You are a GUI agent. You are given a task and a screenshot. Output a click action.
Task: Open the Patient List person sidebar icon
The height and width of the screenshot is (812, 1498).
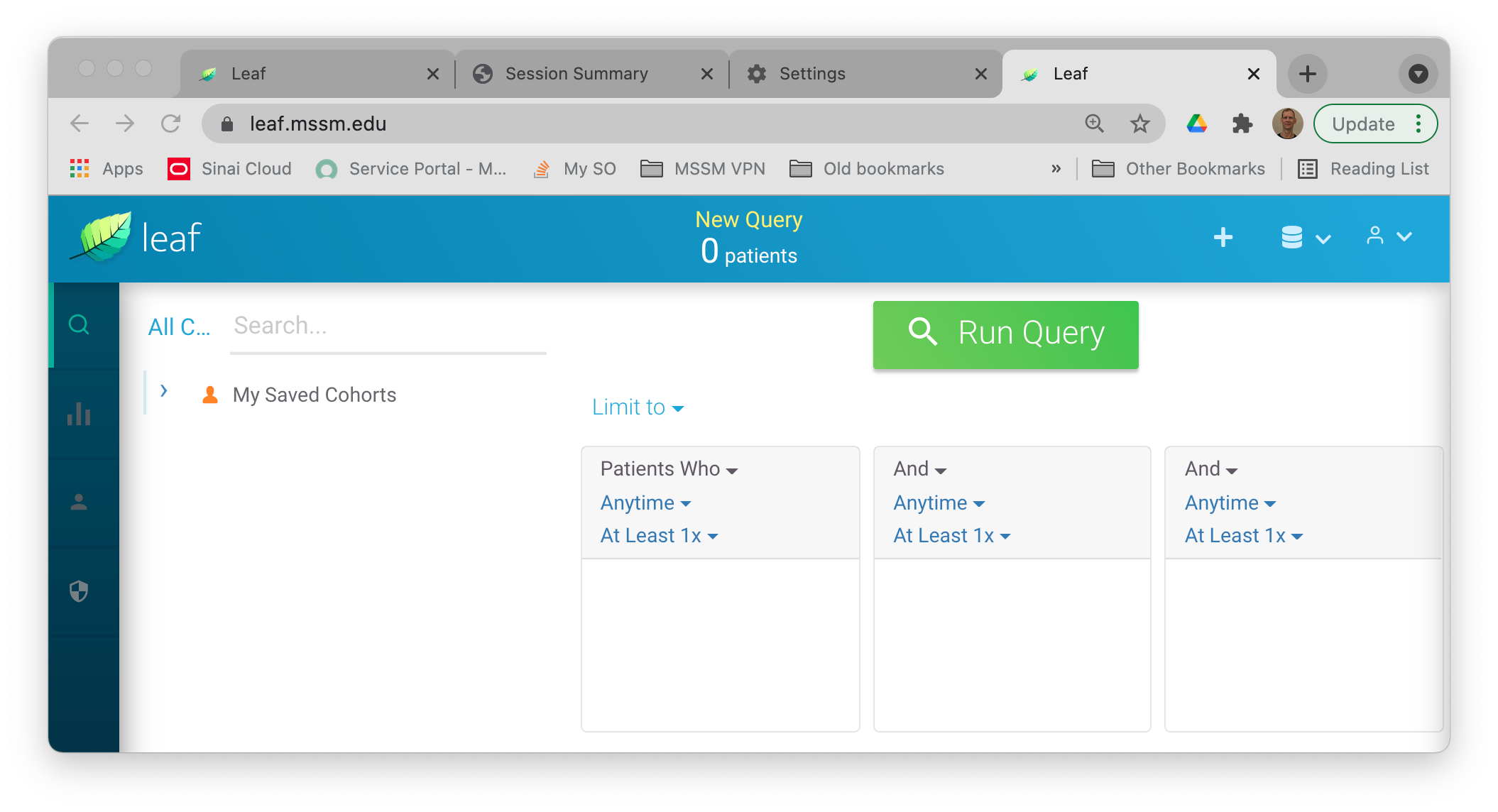tap(79, 503)
